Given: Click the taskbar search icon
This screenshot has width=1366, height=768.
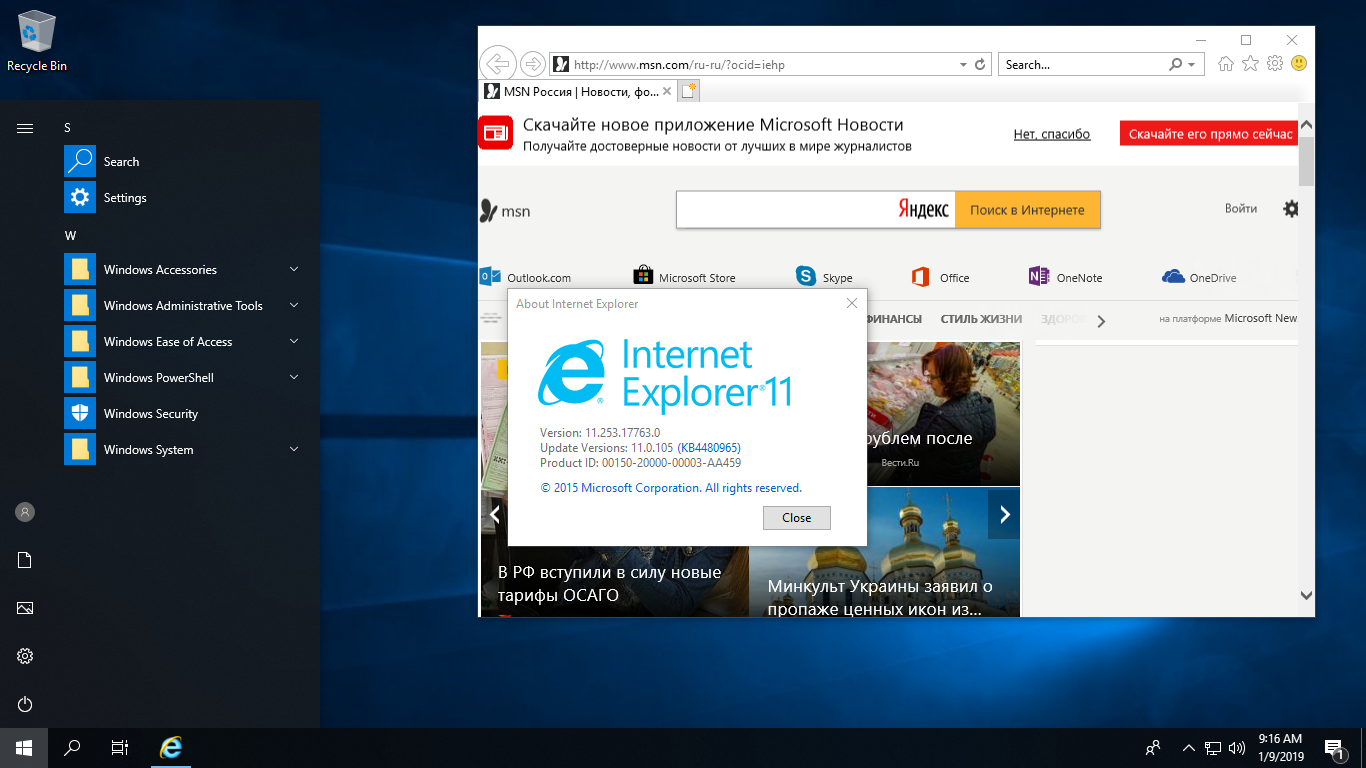Looking at the screenshot, I should tap(72, 747).
